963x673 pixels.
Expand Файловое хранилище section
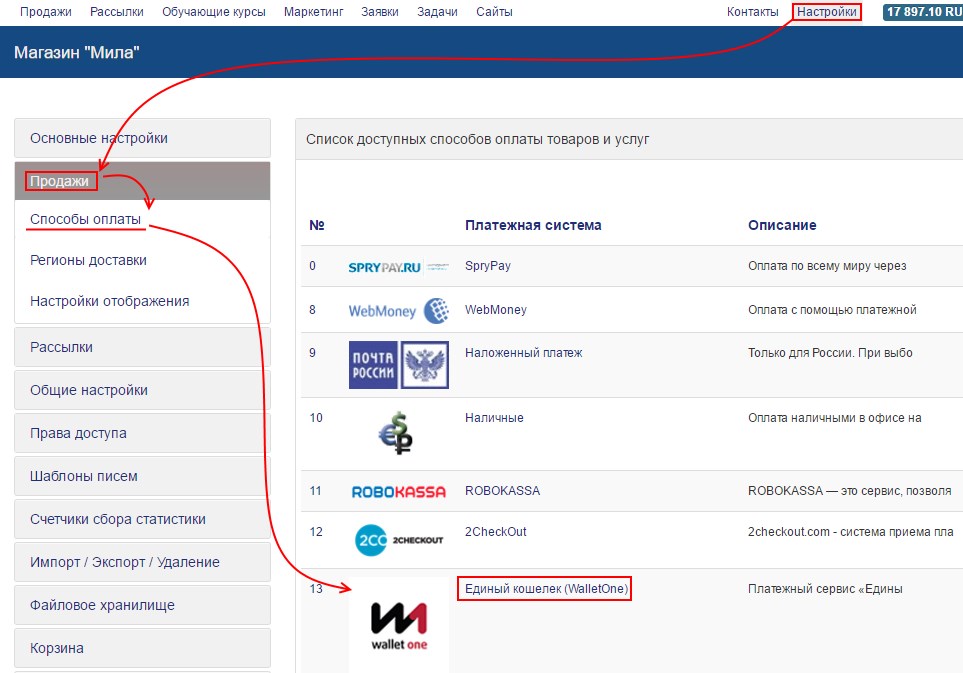tap(142, 605)
